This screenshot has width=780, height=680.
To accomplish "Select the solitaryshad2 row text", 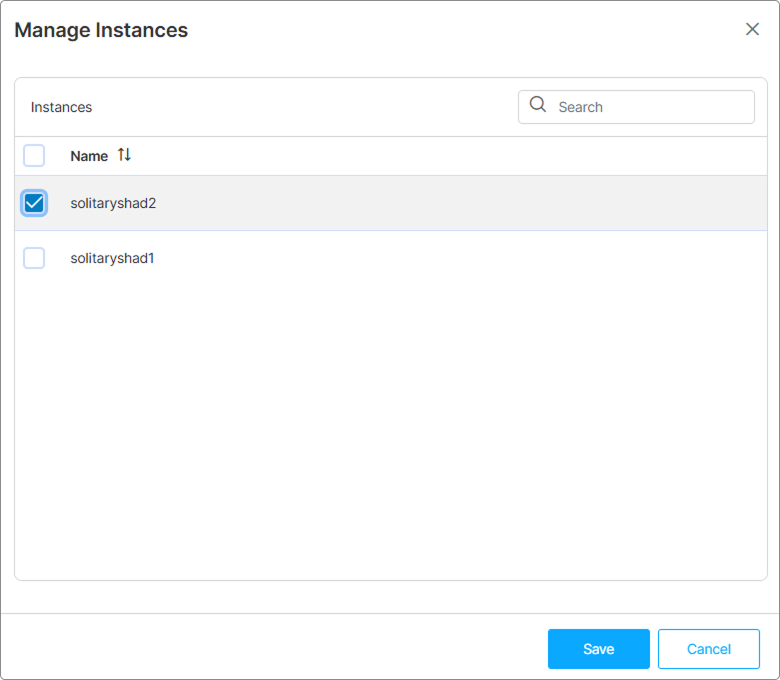I will [x=113, y=203].
